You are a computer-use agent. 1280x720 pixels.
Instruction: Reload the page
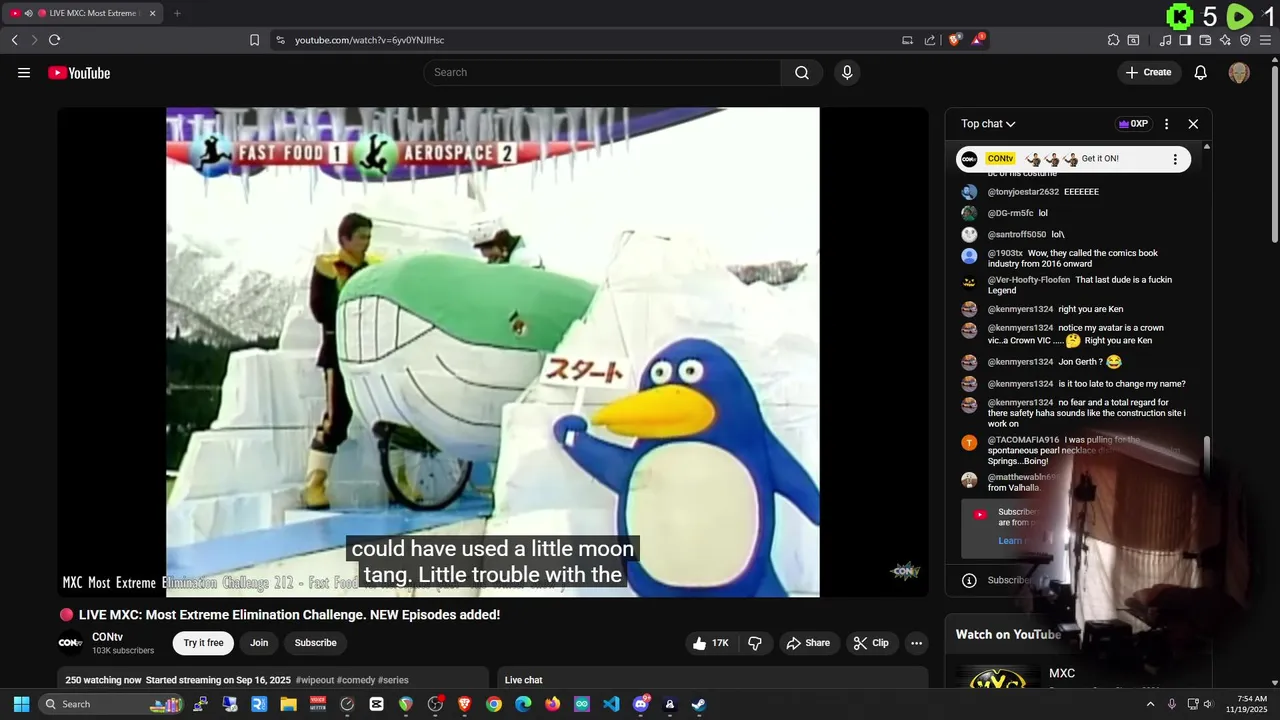[x=54, y=40]
